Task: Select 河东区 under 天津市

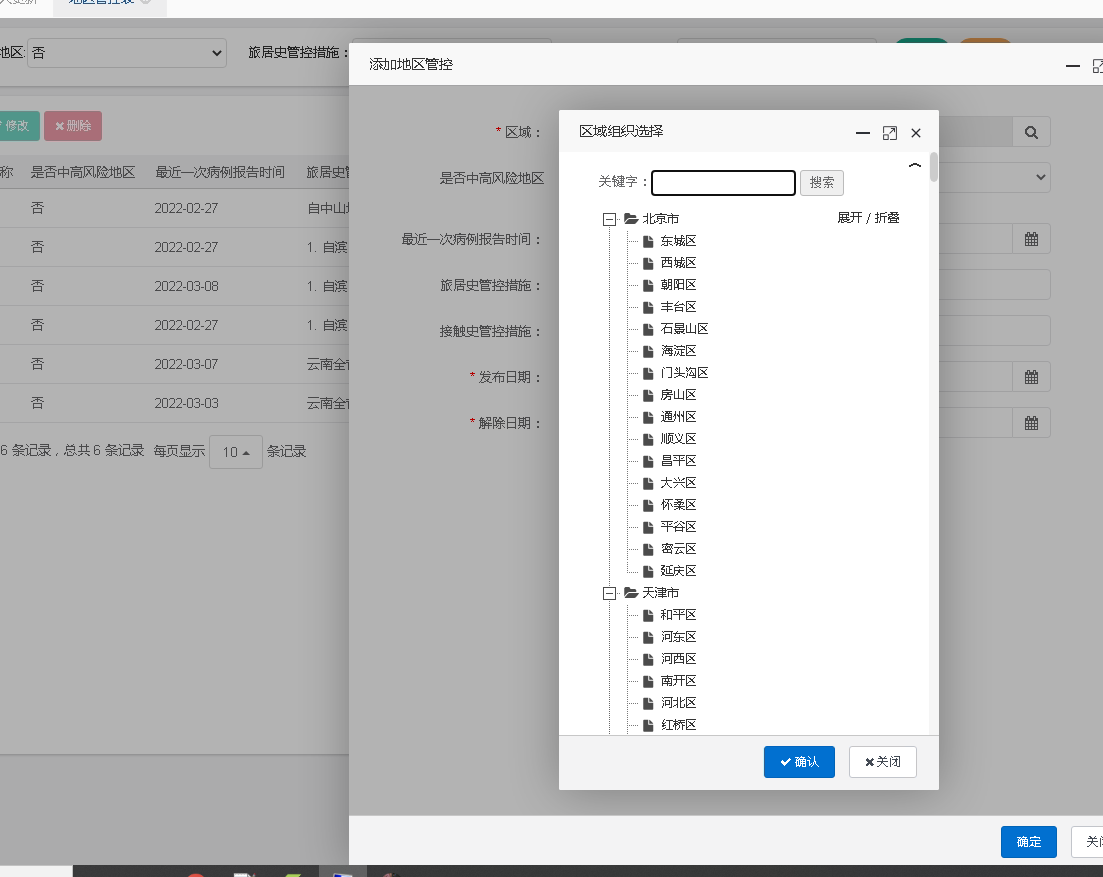Action: [x=678, y=636]
